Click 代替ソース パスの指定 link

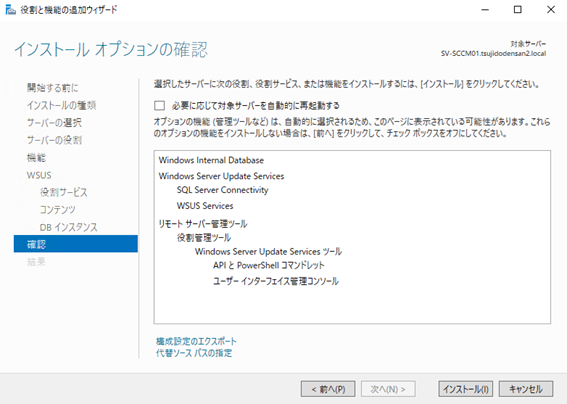[194, 353]
